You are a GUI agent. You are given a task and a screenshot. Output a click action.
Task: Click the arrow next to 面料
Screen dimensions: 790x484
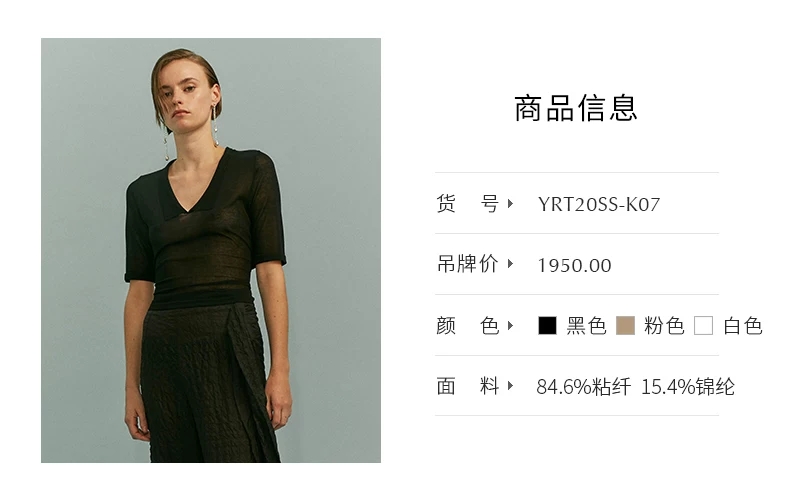tap(510, 386)
